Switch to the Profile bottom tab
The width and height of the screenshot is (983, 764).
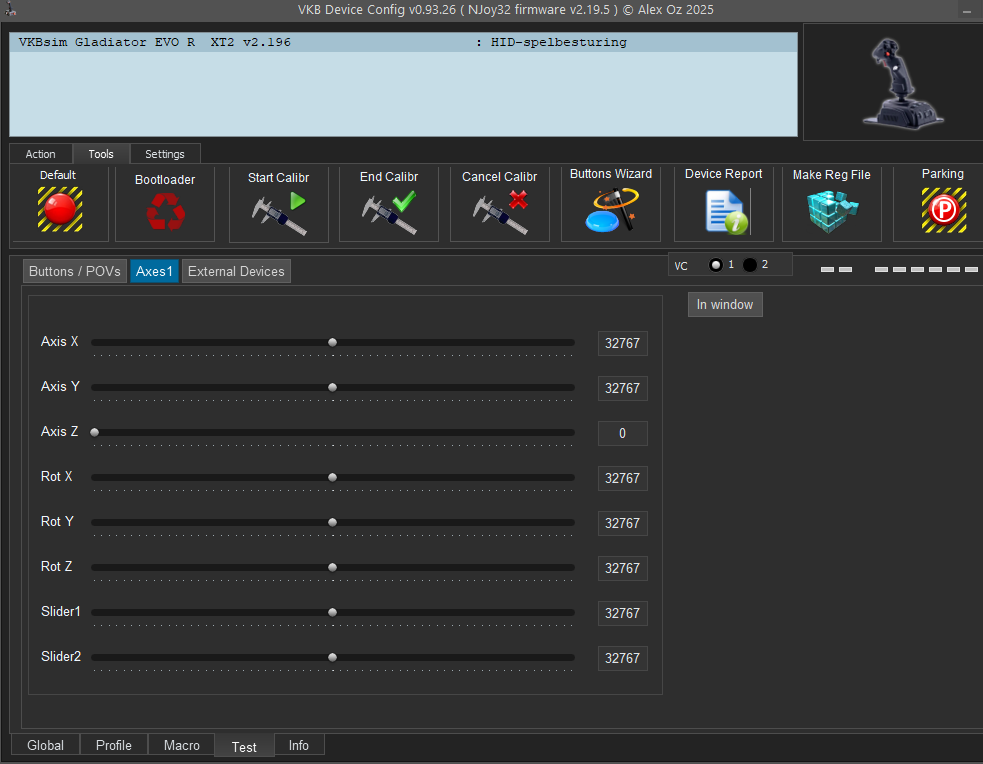(x=113, y=745)
